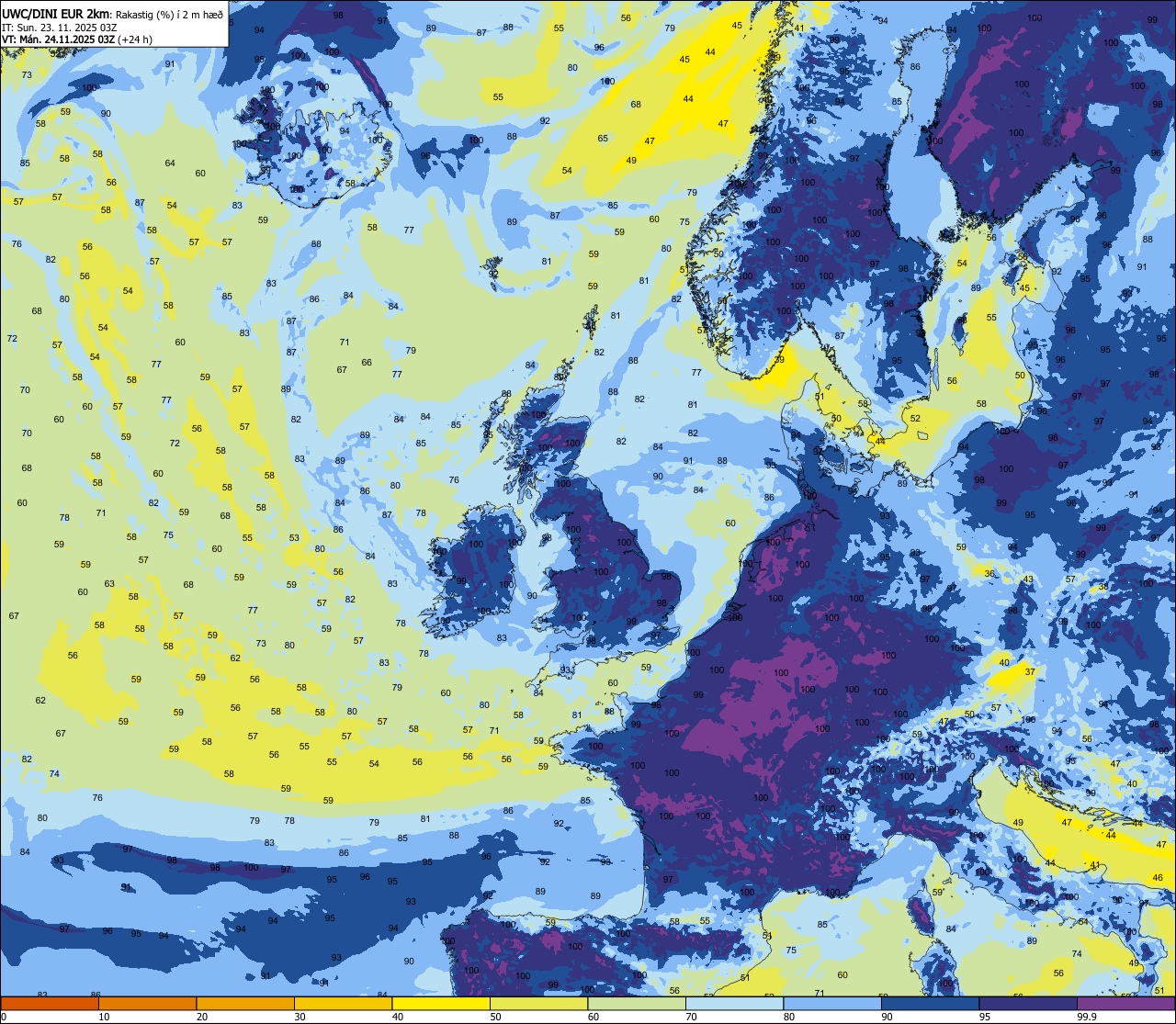The image size is (1176, 1024).
Task: Select the yellow legend swatch between 40 and 50
Action: click(x=441, y=1003)
